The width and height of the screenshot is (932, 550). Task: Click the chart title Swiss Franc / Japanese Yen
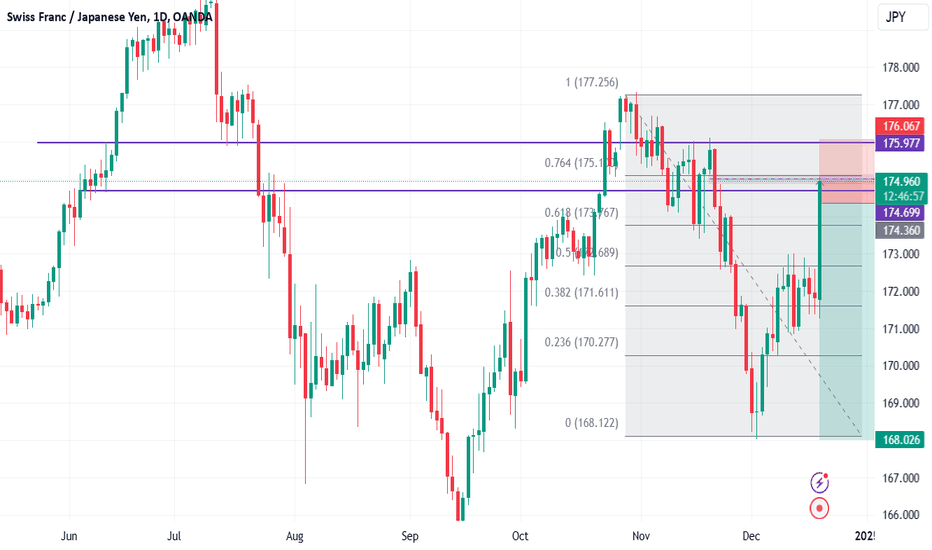[76, 17]
